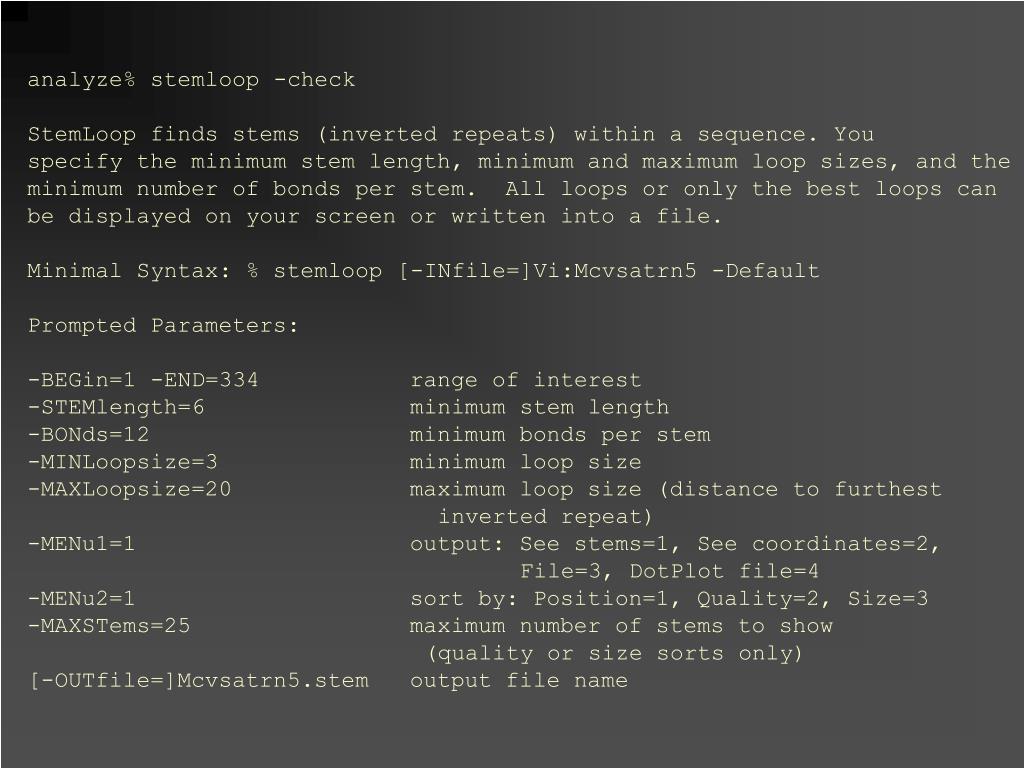Click the 'Prompted Parameters:' heading

[163, 325]
